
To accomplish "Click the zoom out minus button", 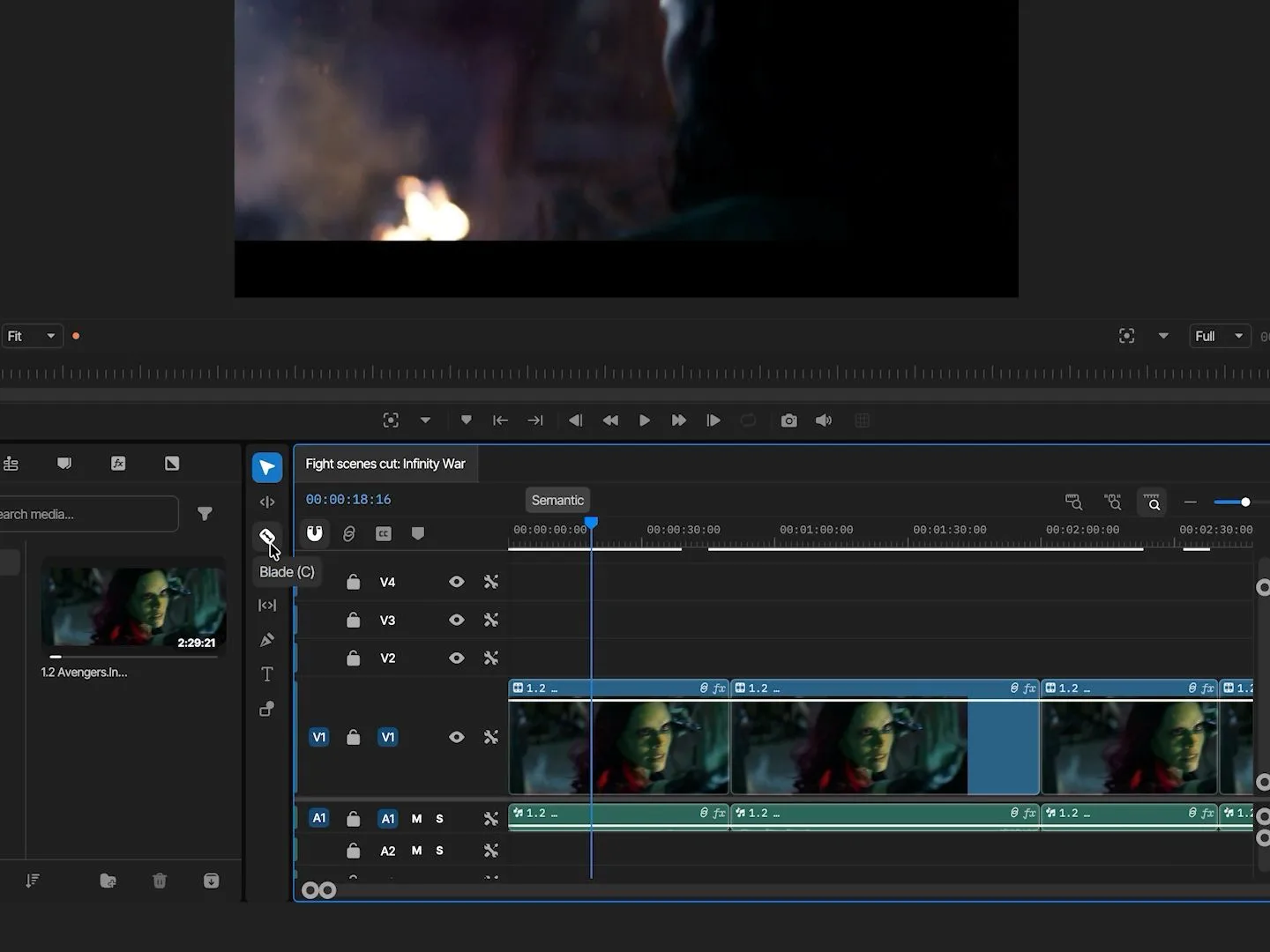I will (x=1191, y=502).
